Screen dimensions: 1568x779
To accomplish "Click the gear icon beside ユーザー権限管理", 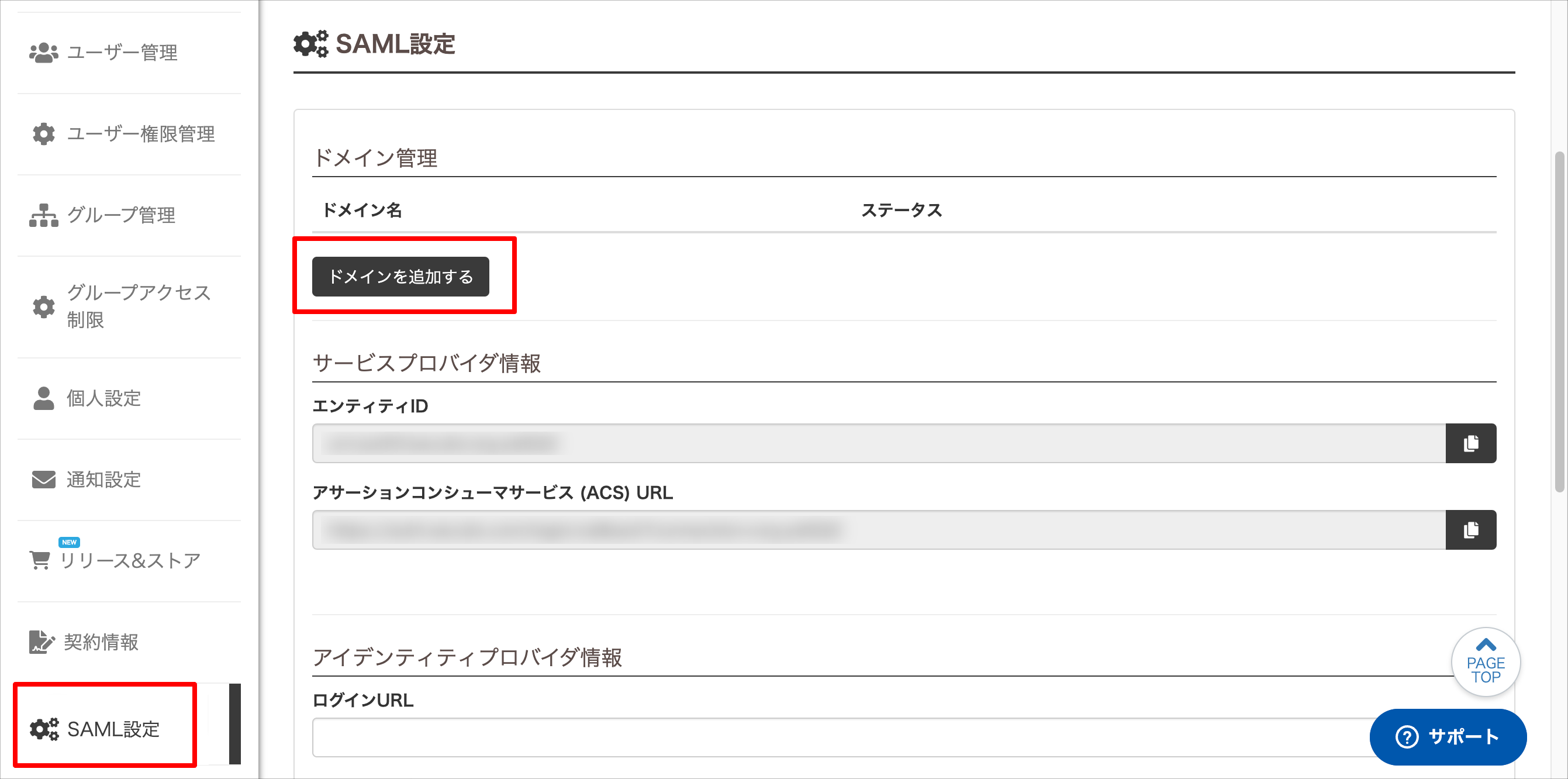I will point(44,134).
